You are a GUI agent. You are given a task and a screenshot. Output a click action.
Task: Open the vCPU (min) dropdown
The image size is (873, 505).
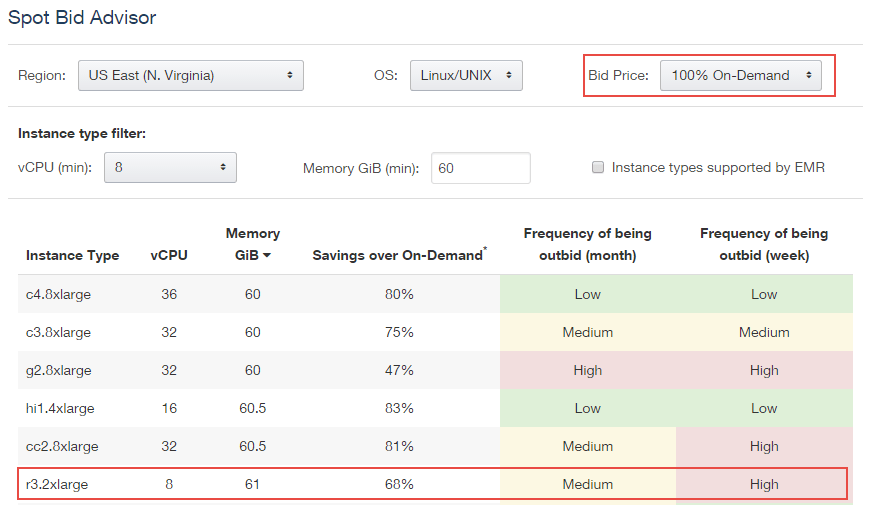click(x=170, y=168)
